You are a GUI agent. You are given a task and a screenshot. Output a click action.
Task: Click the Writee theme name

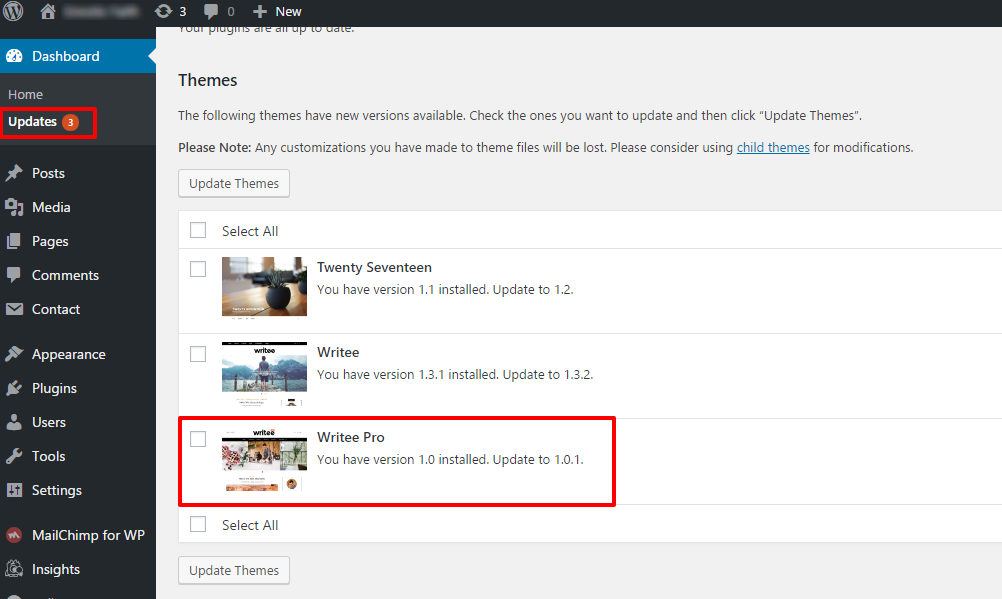338,352
